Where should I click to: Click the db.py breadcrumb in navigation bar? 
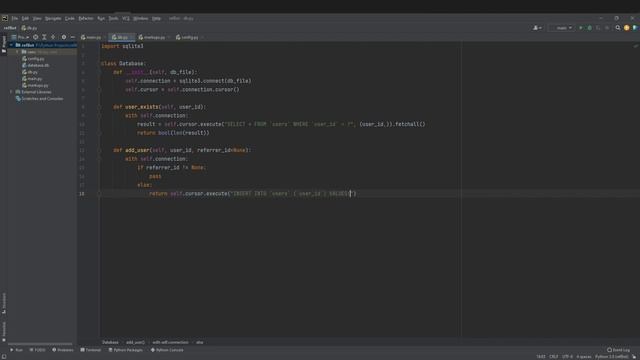tap(29, 28)
